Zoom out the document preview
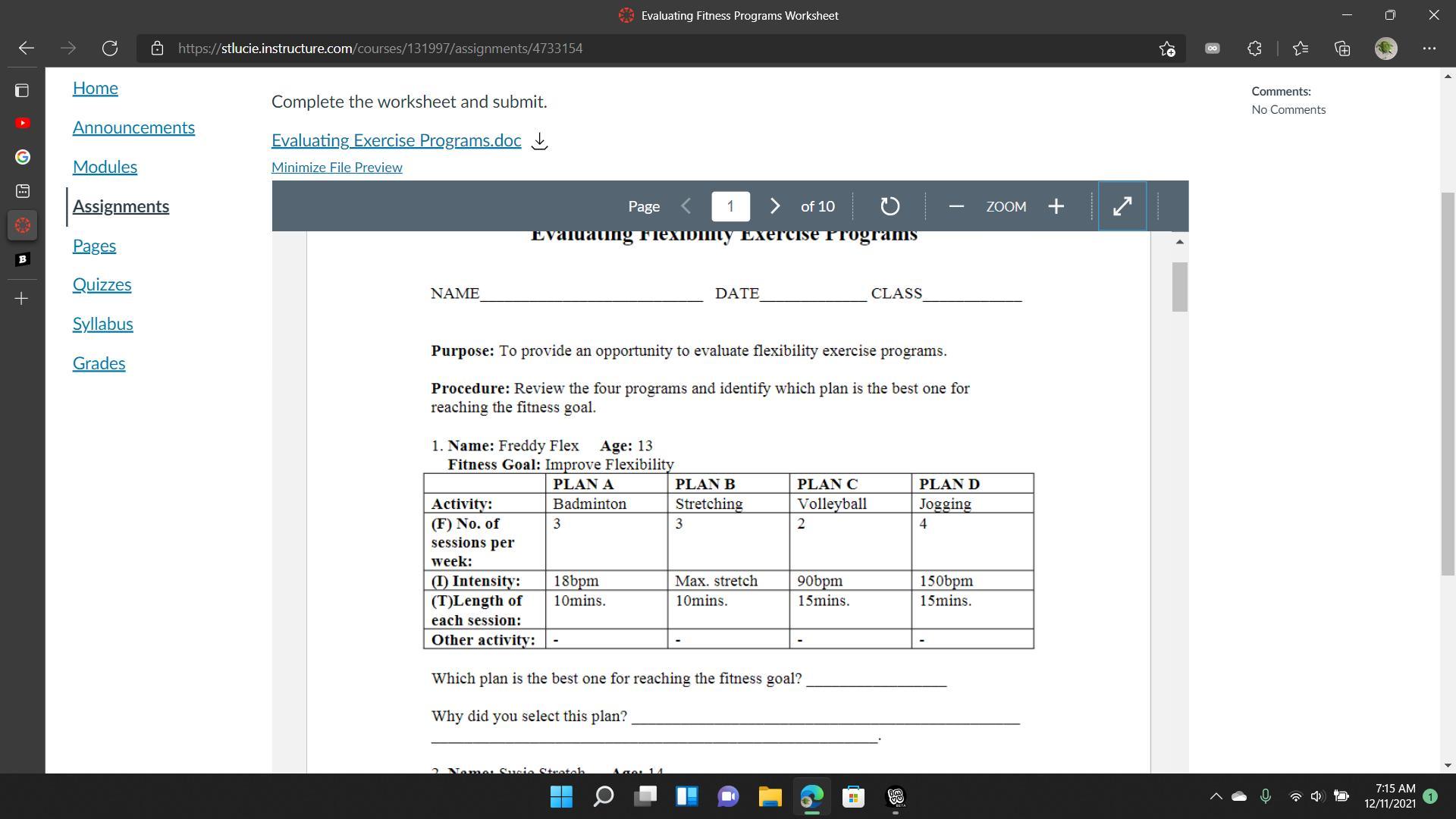This screenshot has height=819, width=1456. pyautogui.click(x=956, y=206)
